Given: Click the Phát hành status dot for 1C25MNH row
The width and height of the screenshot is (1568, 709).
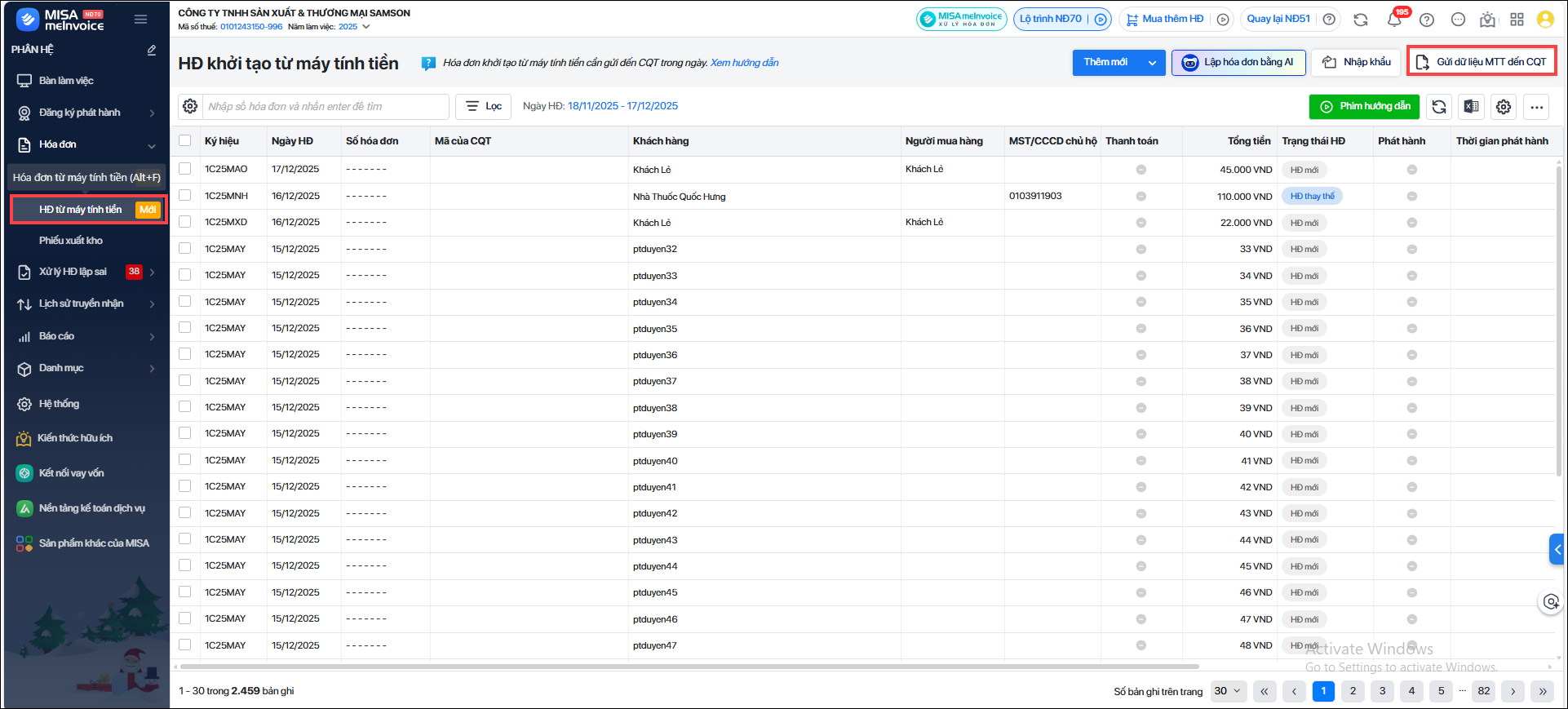Looking at the screenshot, I should pos(1412,196).
